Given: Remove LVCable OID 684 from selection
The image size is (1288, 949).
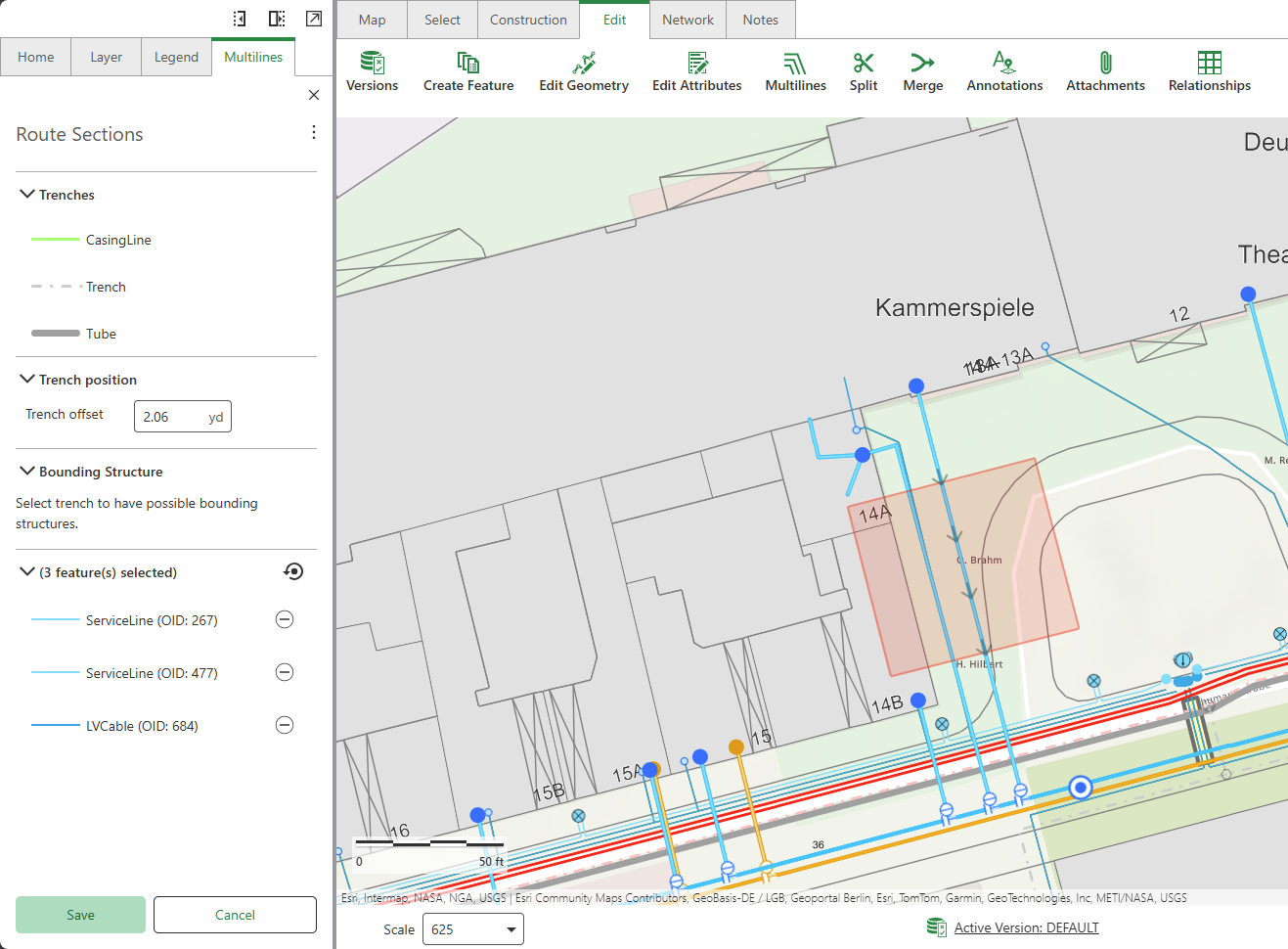Looking at the screenshot, I should [285, 725].
